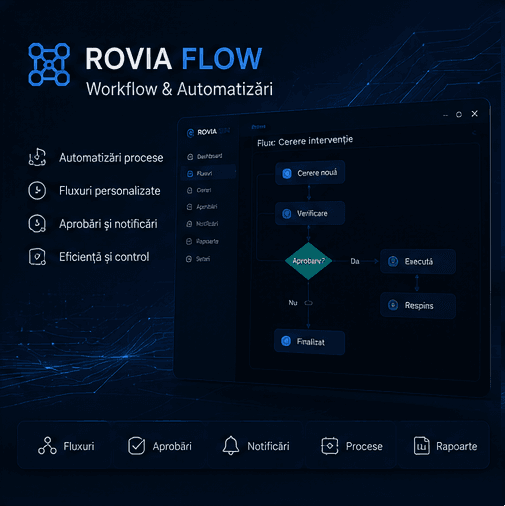505x506 pixels.
Task: Select the Execută flow node label
Action: [419, 261]
